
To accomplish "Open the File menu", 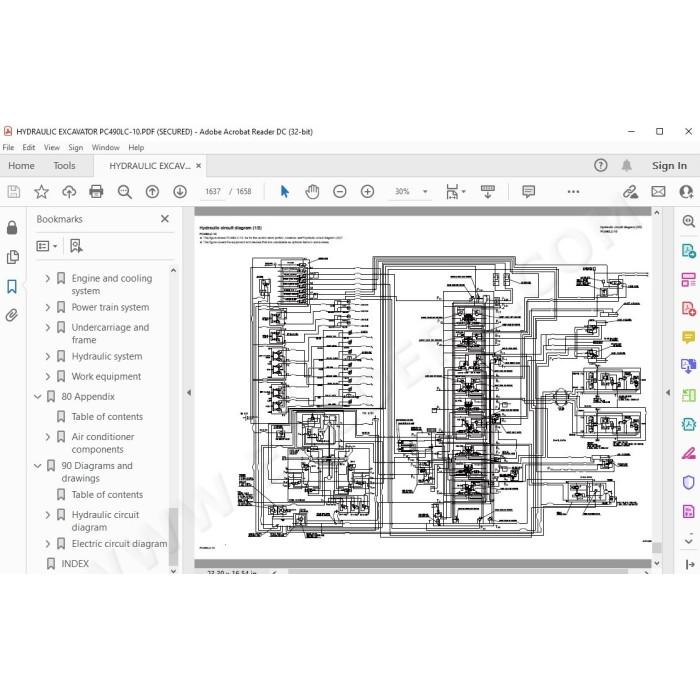I will pyautogui.click(x=8, y=147).
